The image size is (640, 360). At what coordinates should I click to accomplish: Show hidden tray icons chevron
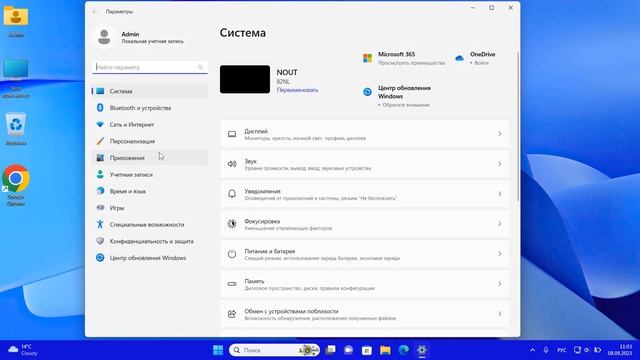pos(533,350)
